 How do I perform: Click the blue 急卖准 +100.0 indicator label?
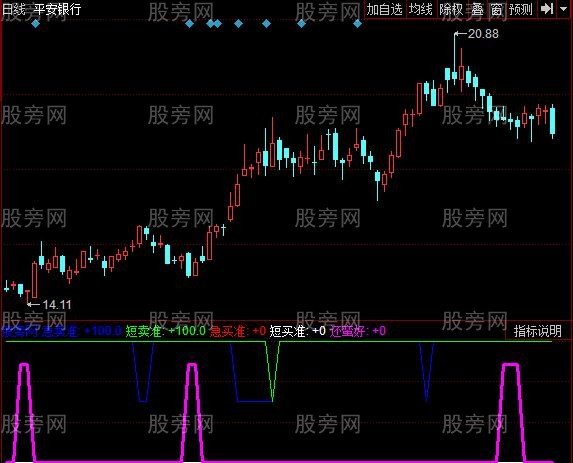pos(80,331)
